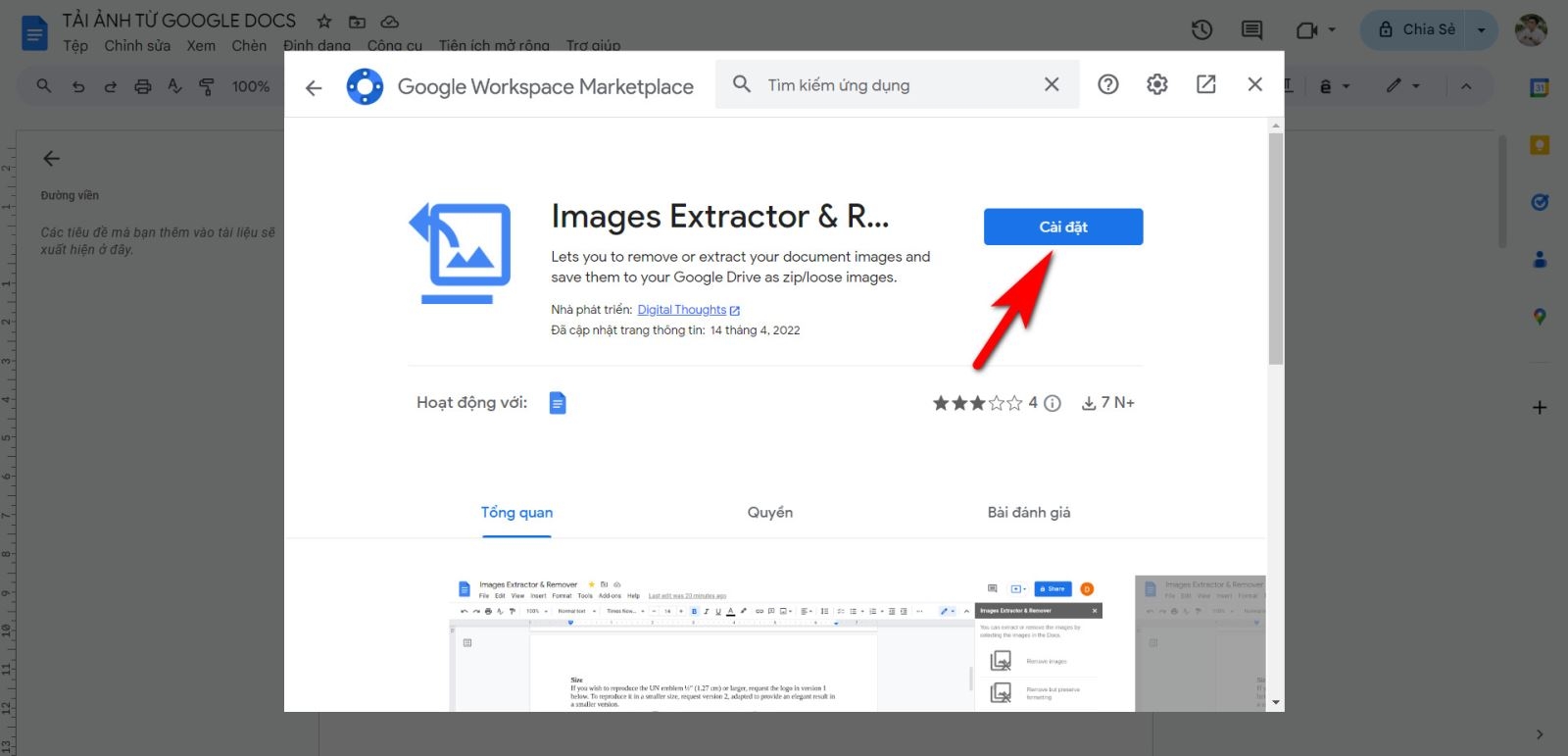Open the Tệp menu
1568x756 pixels.
(75, 45)
